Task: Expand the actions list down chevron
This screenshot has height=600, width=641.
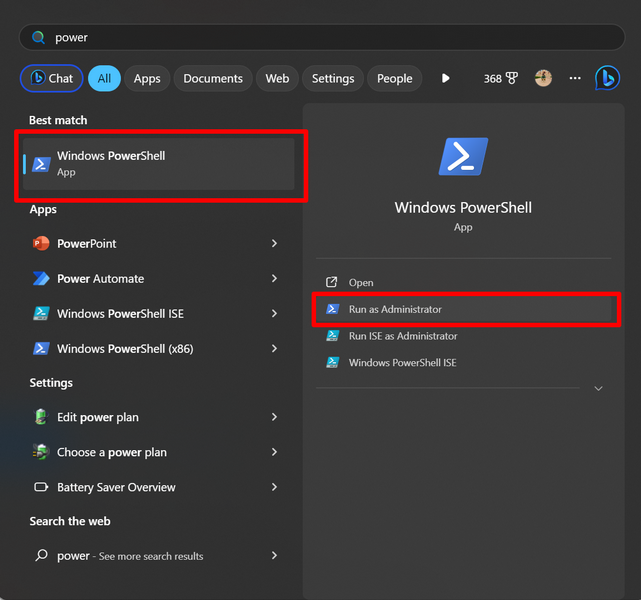Action: pyautogui.click(x=598, y=388)
